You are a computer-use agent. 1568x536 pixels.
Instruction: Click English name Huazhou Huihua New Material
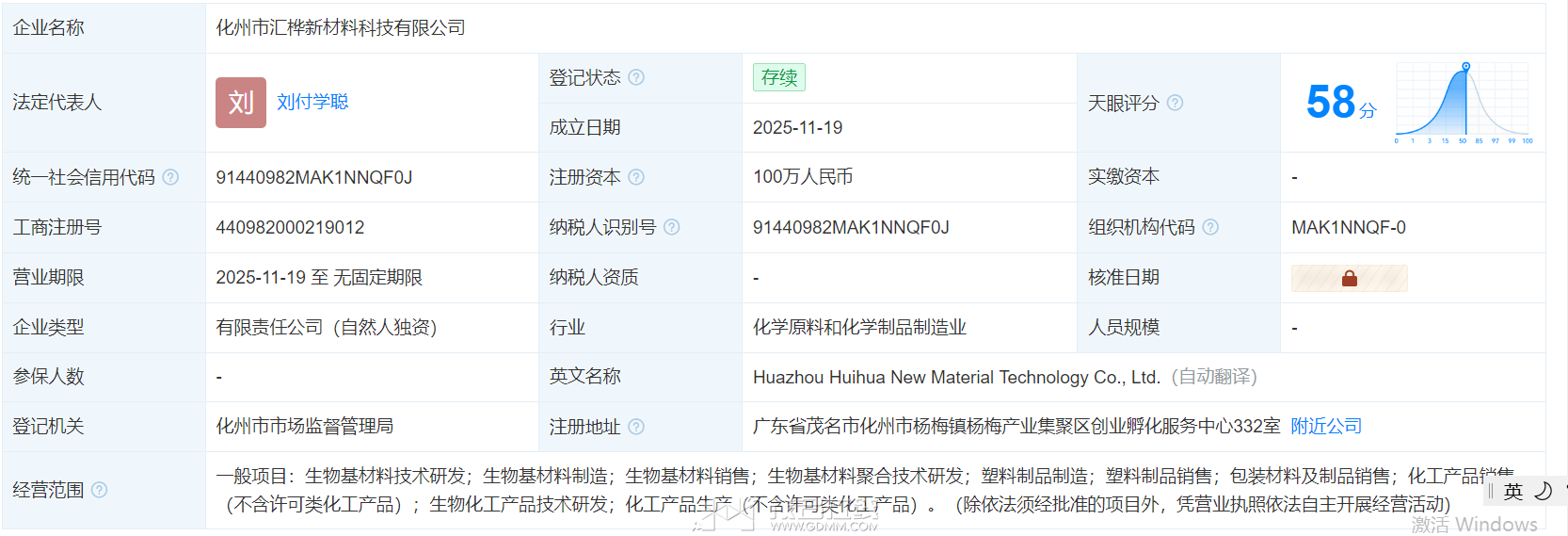click(955, 377)
